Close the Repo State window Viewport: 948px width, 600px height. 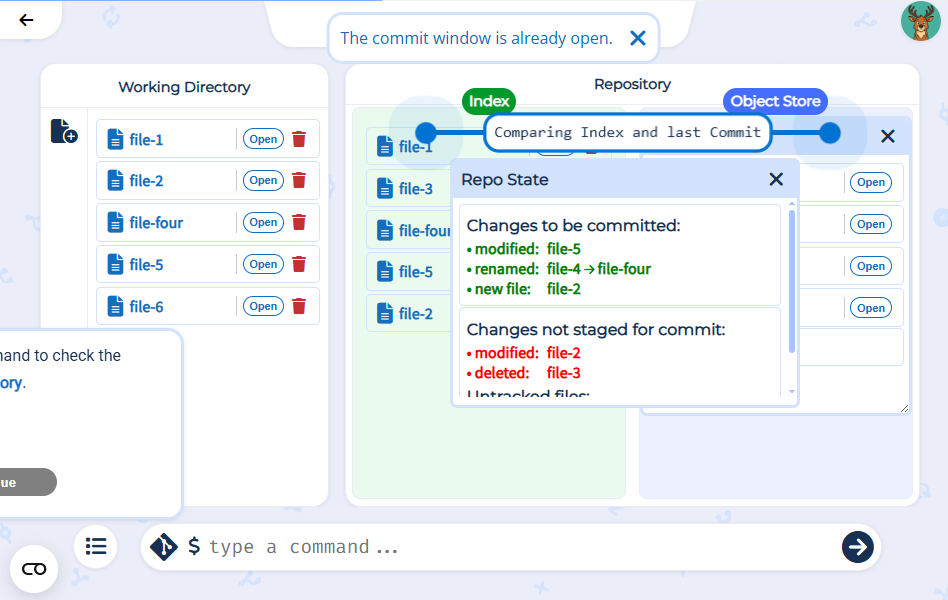776,180
